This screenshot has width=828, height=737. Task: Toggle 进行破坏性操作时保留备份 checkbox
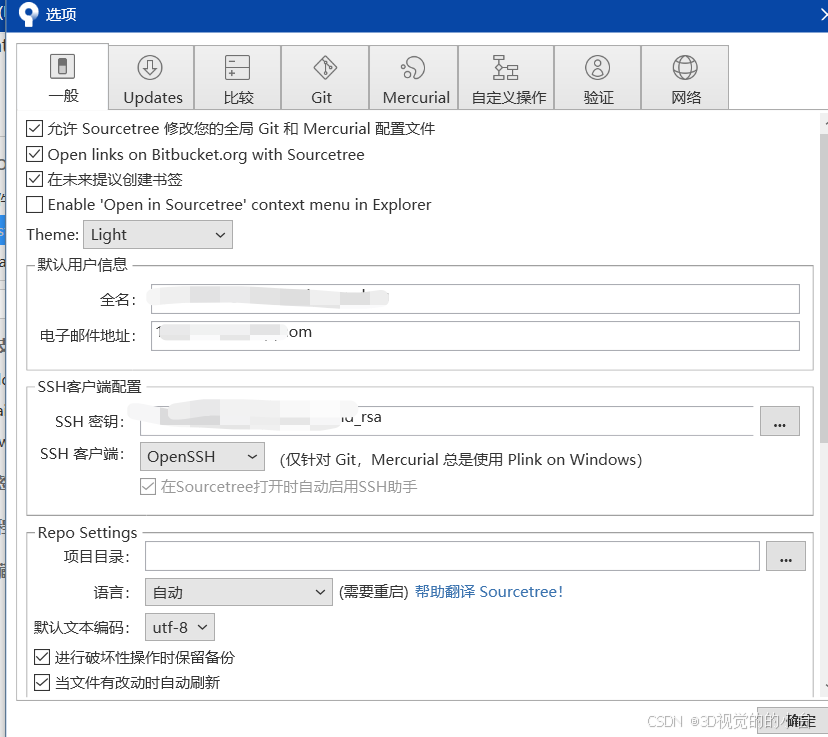coord(42,657)
